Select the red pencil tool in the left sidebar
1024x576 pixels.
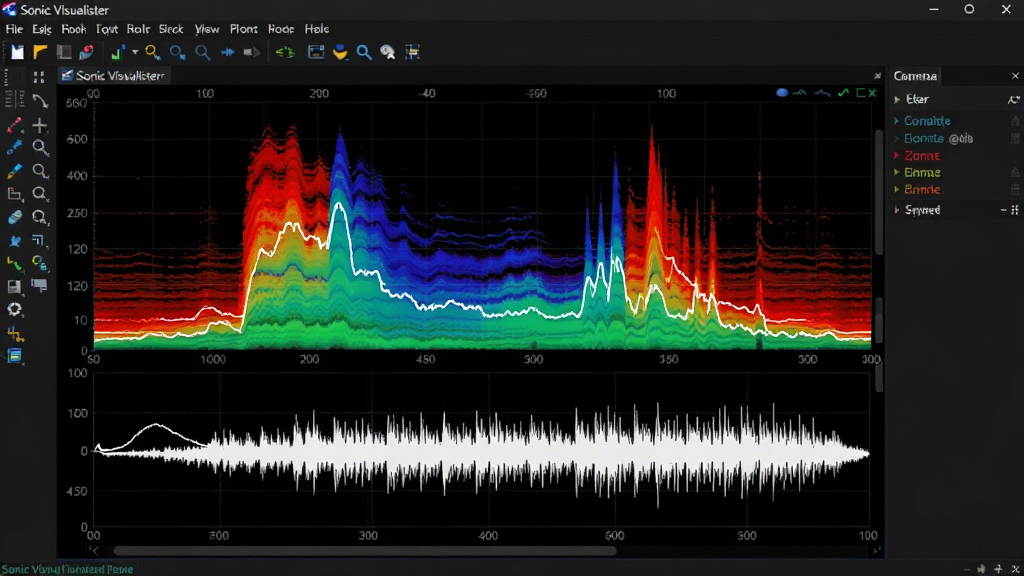[14, 125]
